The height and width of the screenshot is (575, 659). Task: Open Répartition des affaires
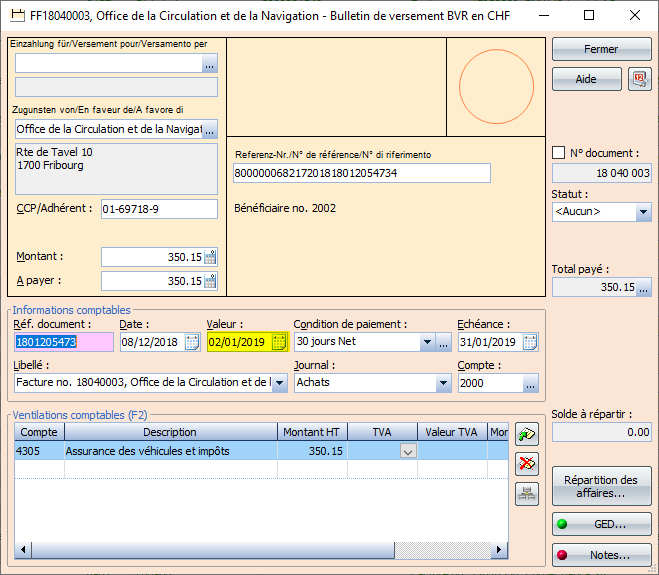pos(601,487)
